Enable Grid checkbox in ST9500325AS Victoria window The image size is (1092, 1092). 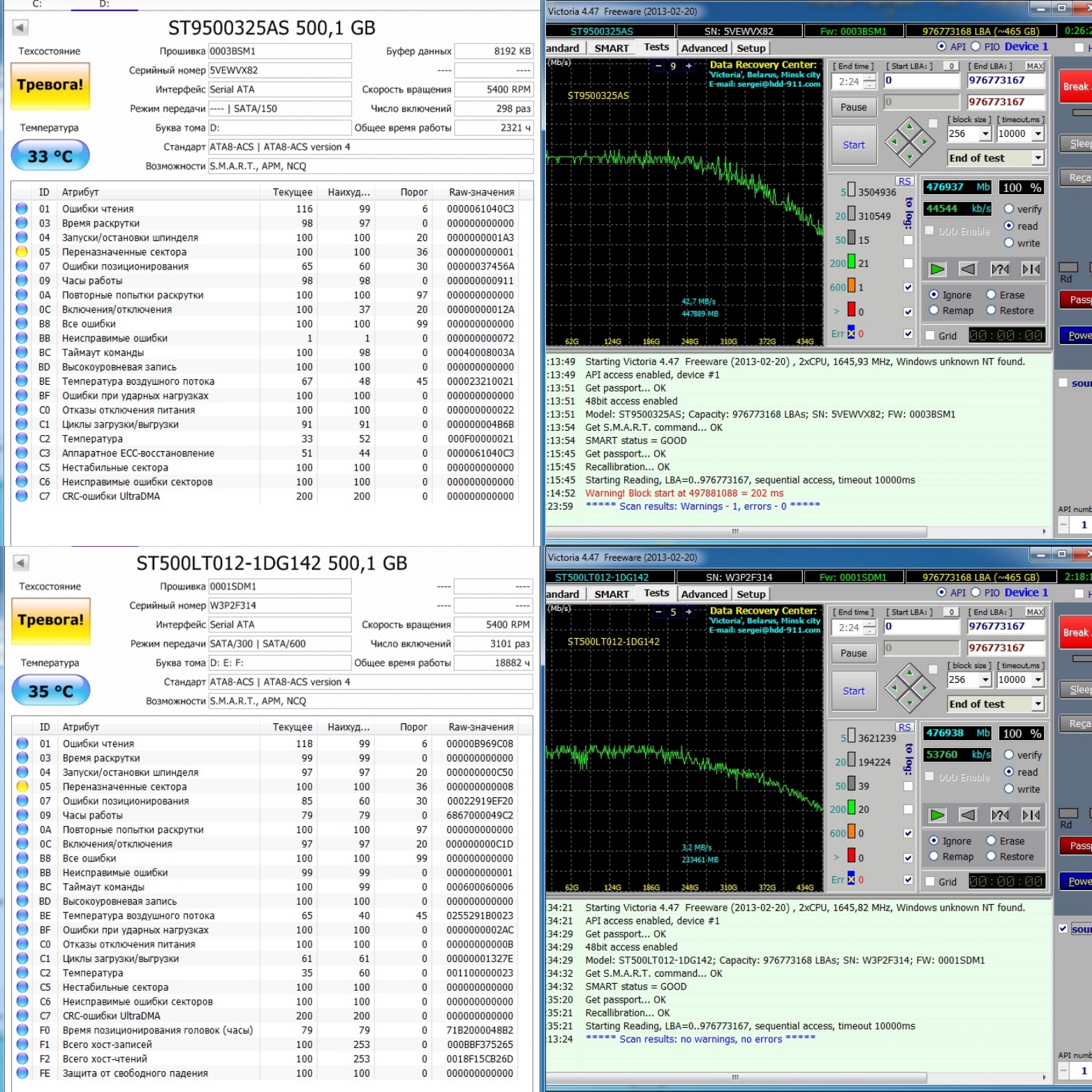pos(930,335)
